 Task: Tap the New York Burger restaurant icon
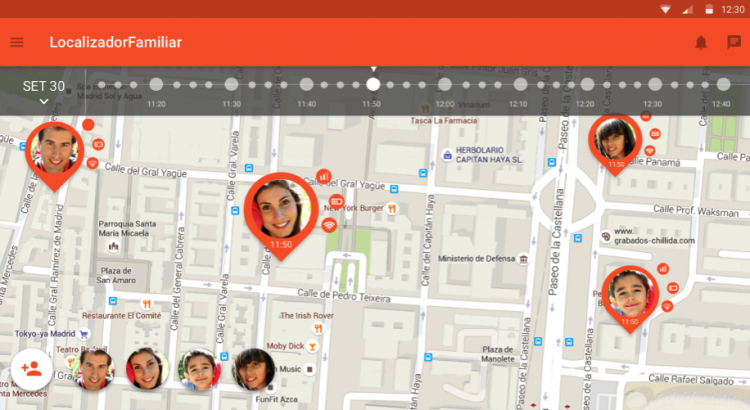[x=392, y=209]
